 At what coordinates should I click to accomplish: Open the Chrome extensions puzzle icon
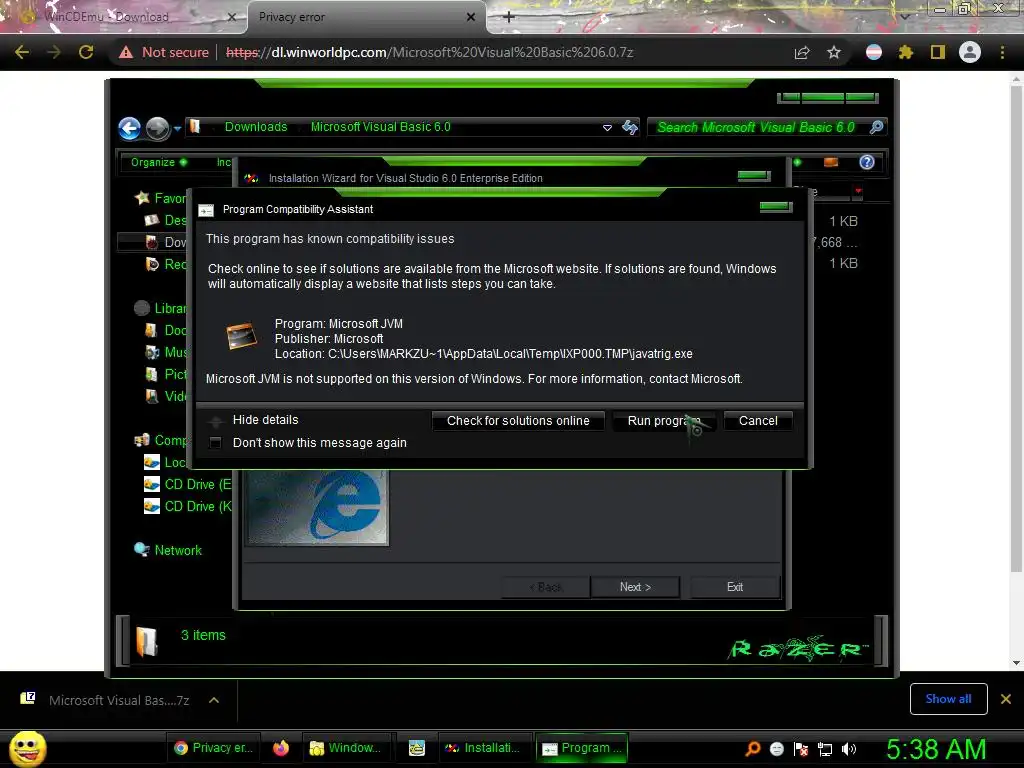pos(906,52)
